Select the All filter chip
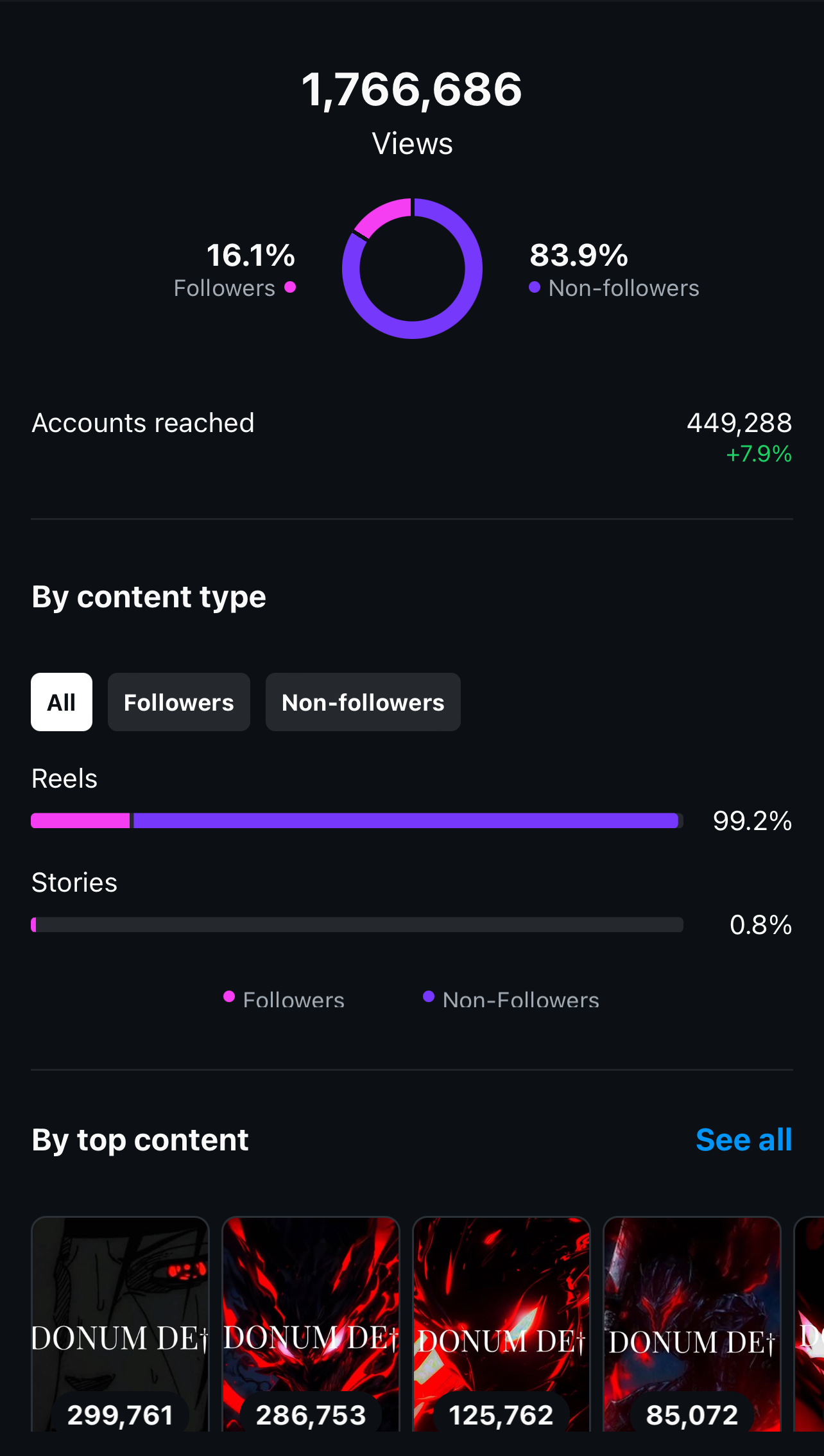This screenshot has width=824, height=1456. point(62,702)
